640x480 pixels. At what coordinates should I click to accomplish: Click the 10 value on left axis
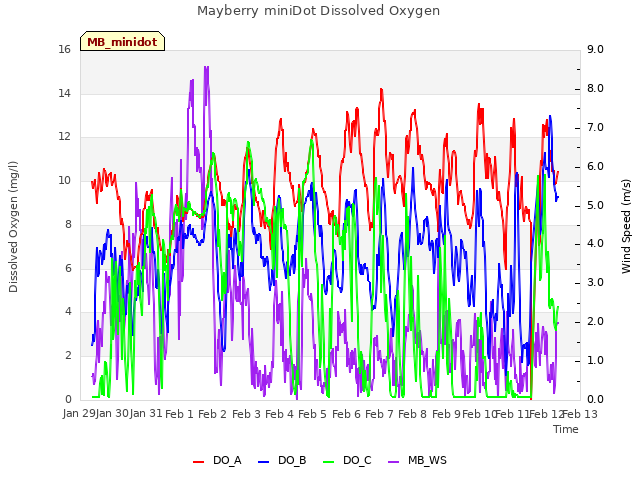point(64,180)
